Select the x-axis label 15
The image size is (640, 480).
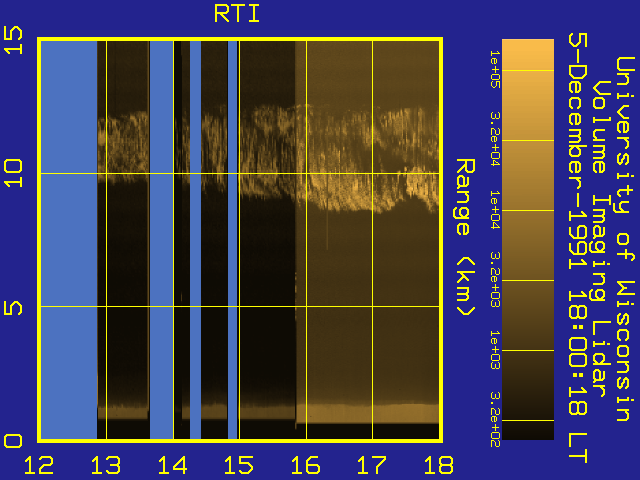[x=239, y=465]
